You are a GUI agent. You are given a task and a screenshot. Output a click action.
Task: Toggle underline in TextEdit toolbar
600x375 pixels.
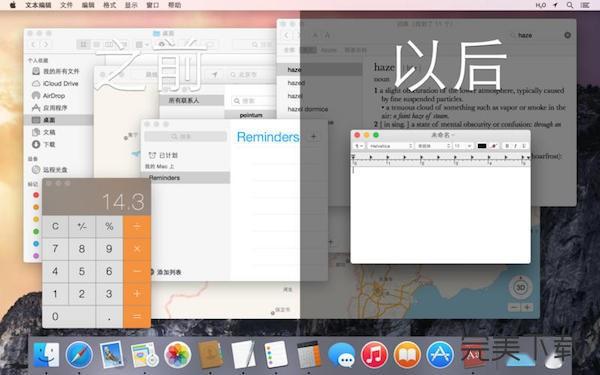pos(524,146)
